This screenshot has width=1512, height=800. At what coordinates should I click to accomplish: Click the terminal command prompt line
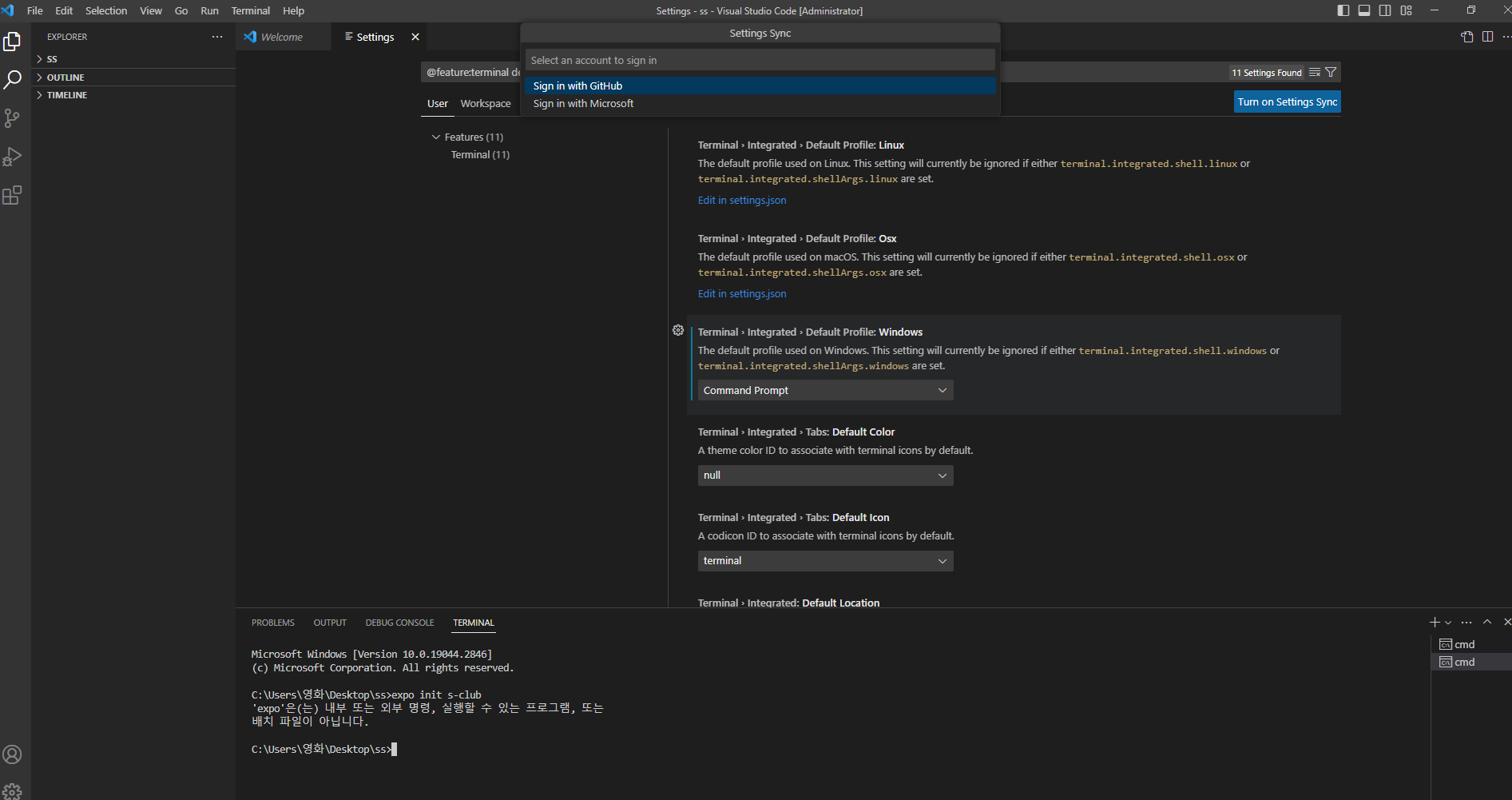[x=324, y=750]
